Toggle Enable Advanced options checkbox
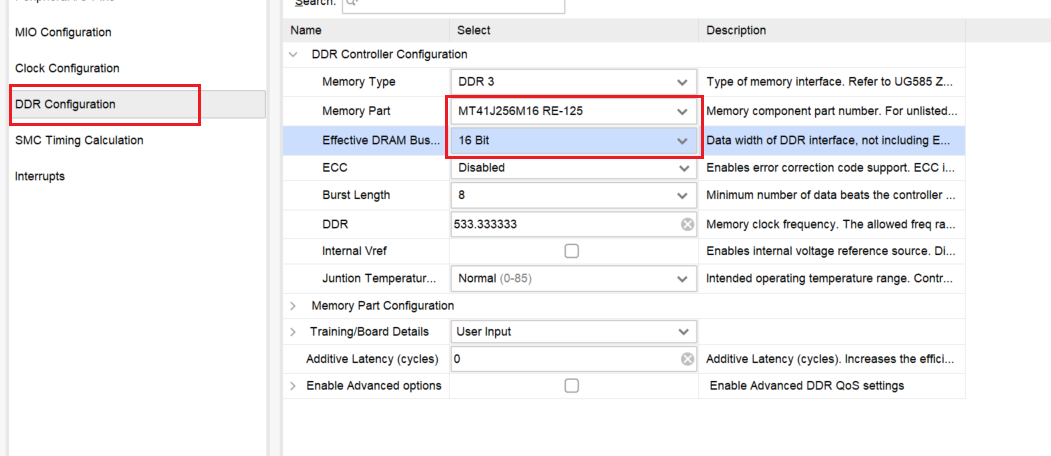1051x456 pixels. pyautogui.click(x=572, y=386)
